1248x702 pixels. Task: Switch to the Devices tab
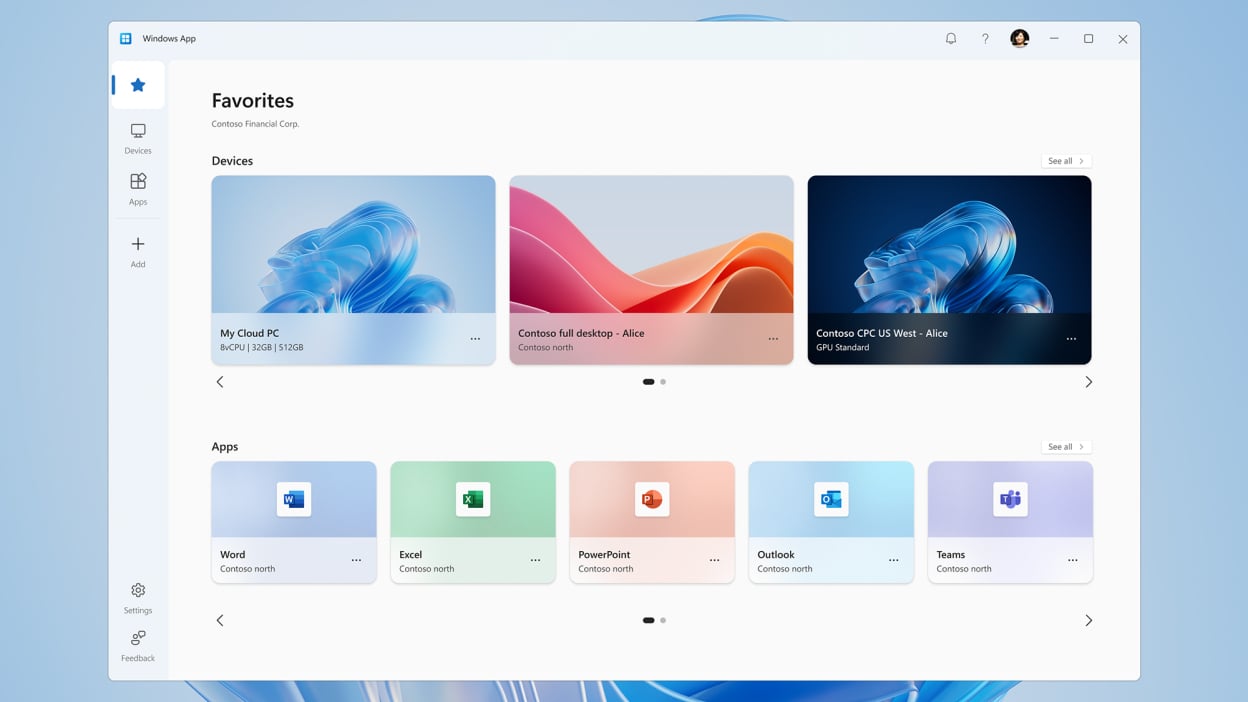(x=138, y=138)
